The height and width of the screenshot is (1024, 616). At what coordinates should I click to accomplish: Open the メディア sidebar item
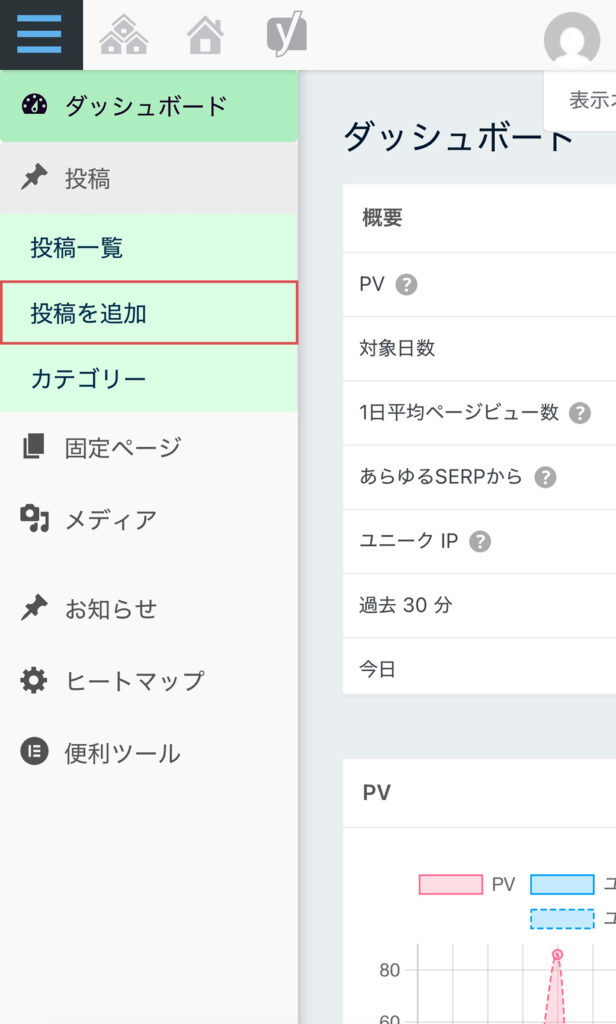tap(110, 520)
